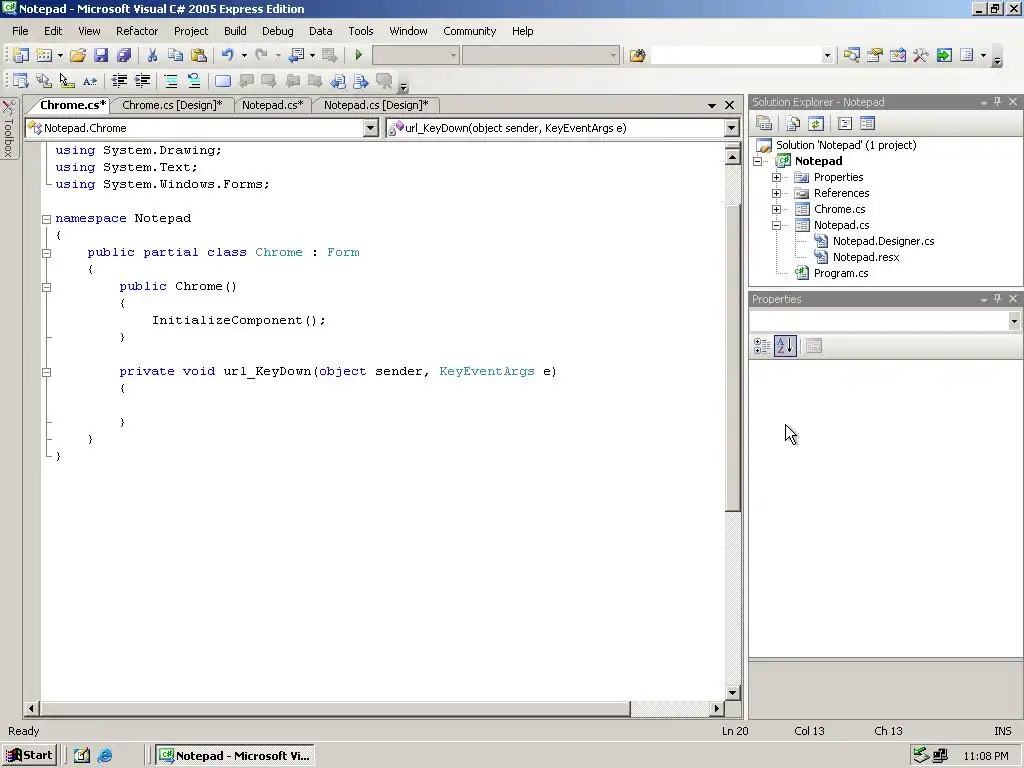Switch to the Notepad.cs* tab
The width and height of the screenshot is (1024, 768).
click(272, 105)
